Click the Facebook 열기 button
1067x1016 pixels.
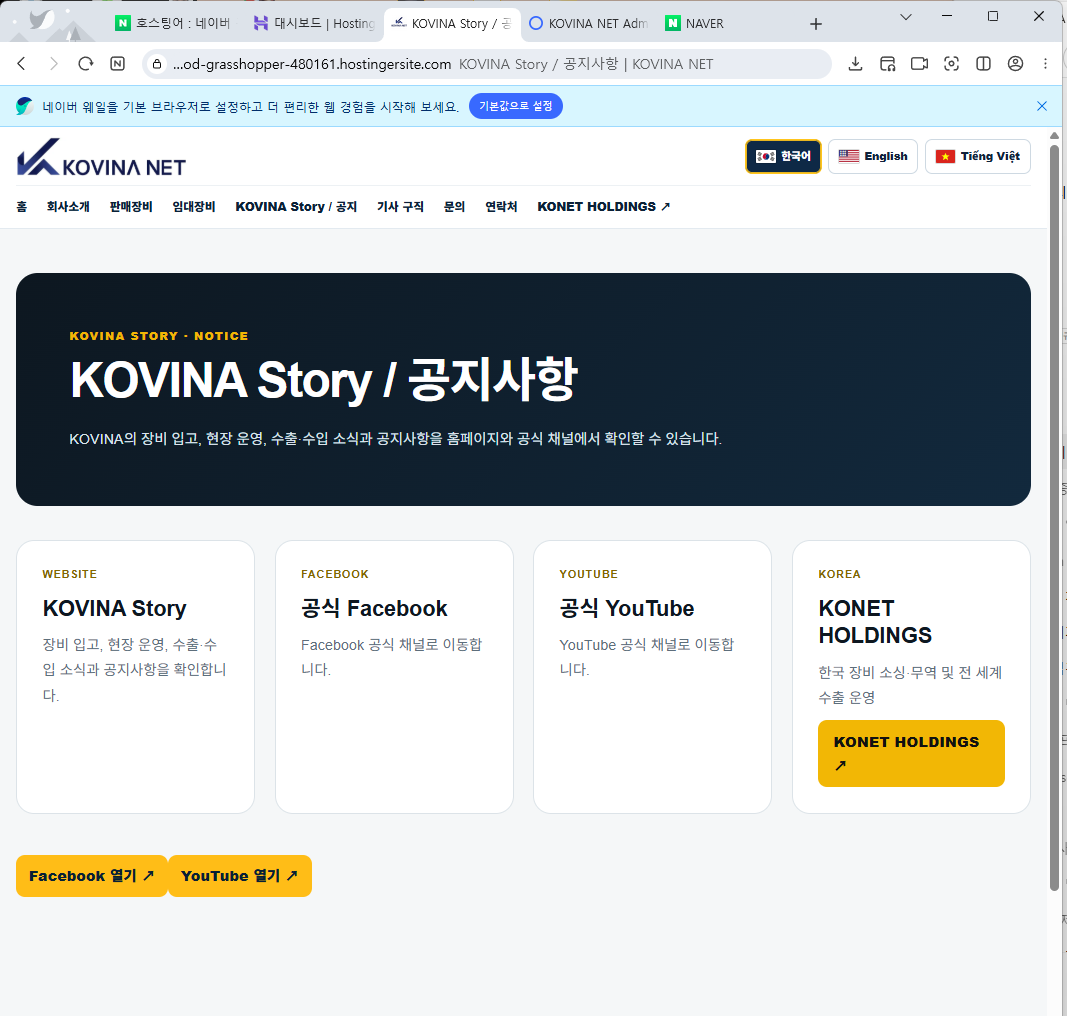click(x=92, y=876)
